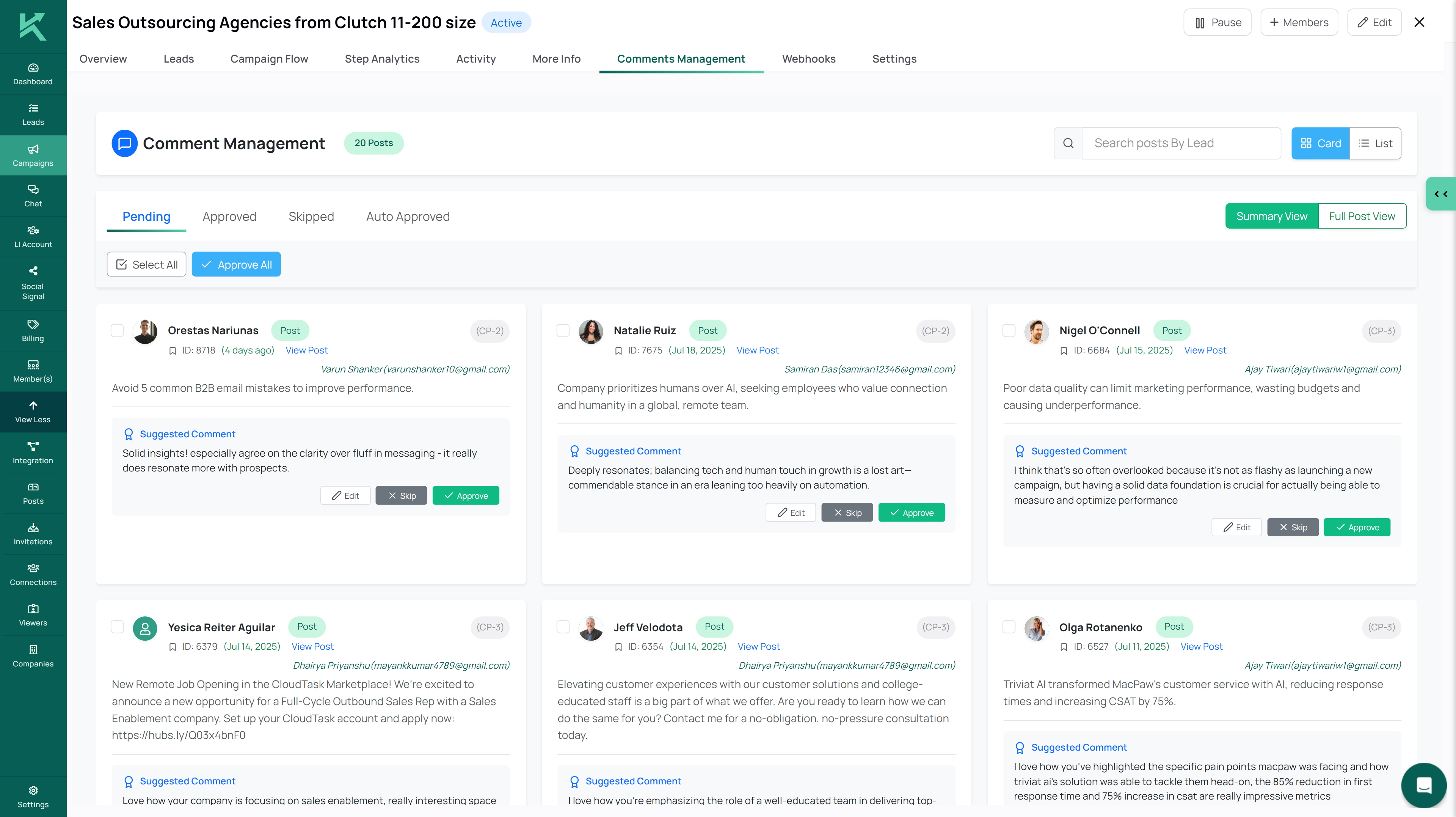Open the Chat section

[33, 196]
